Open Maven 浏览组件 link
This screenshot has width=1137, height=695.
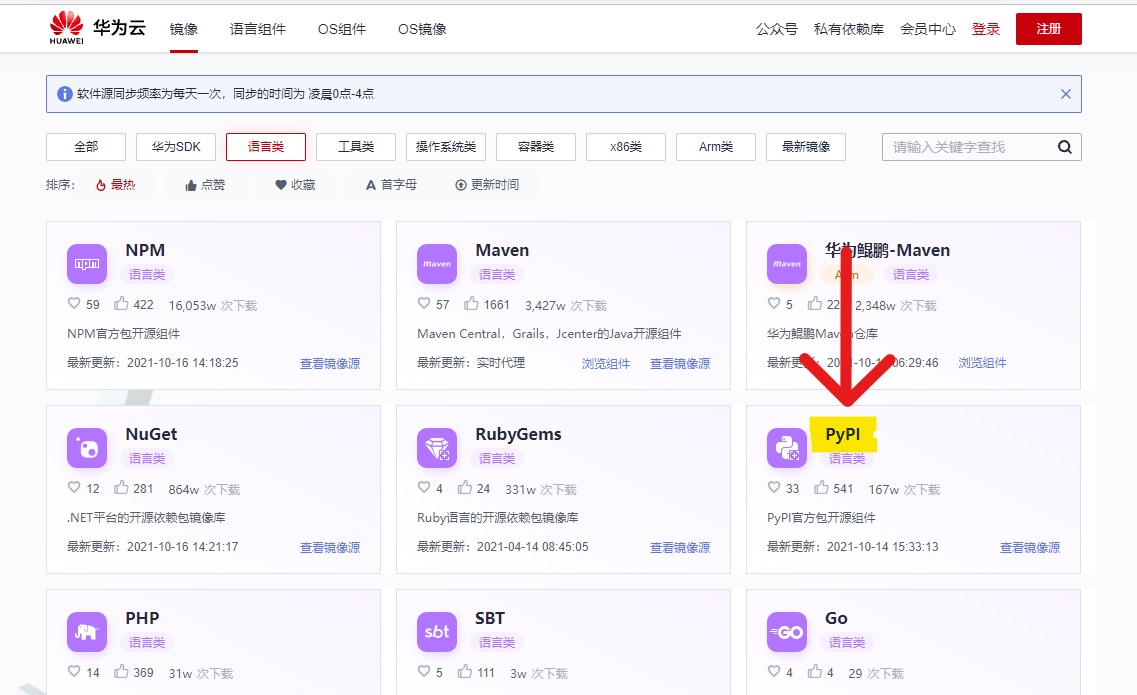pos(606,363)
